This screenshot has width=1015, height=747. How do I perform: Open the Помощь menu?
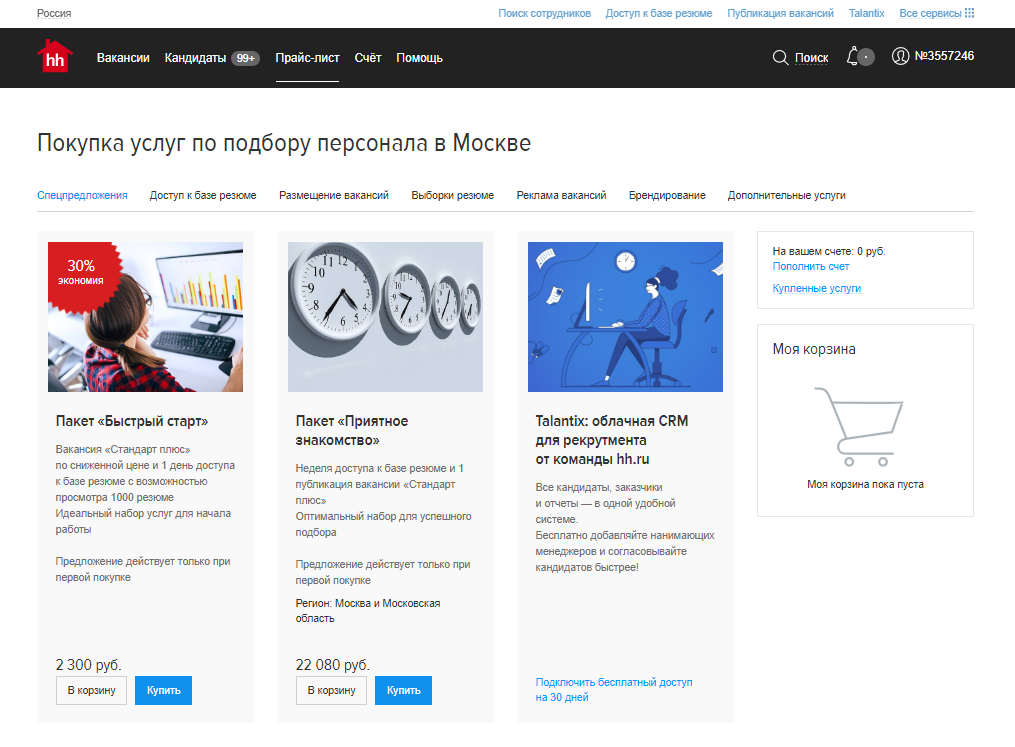coord(419,58)
